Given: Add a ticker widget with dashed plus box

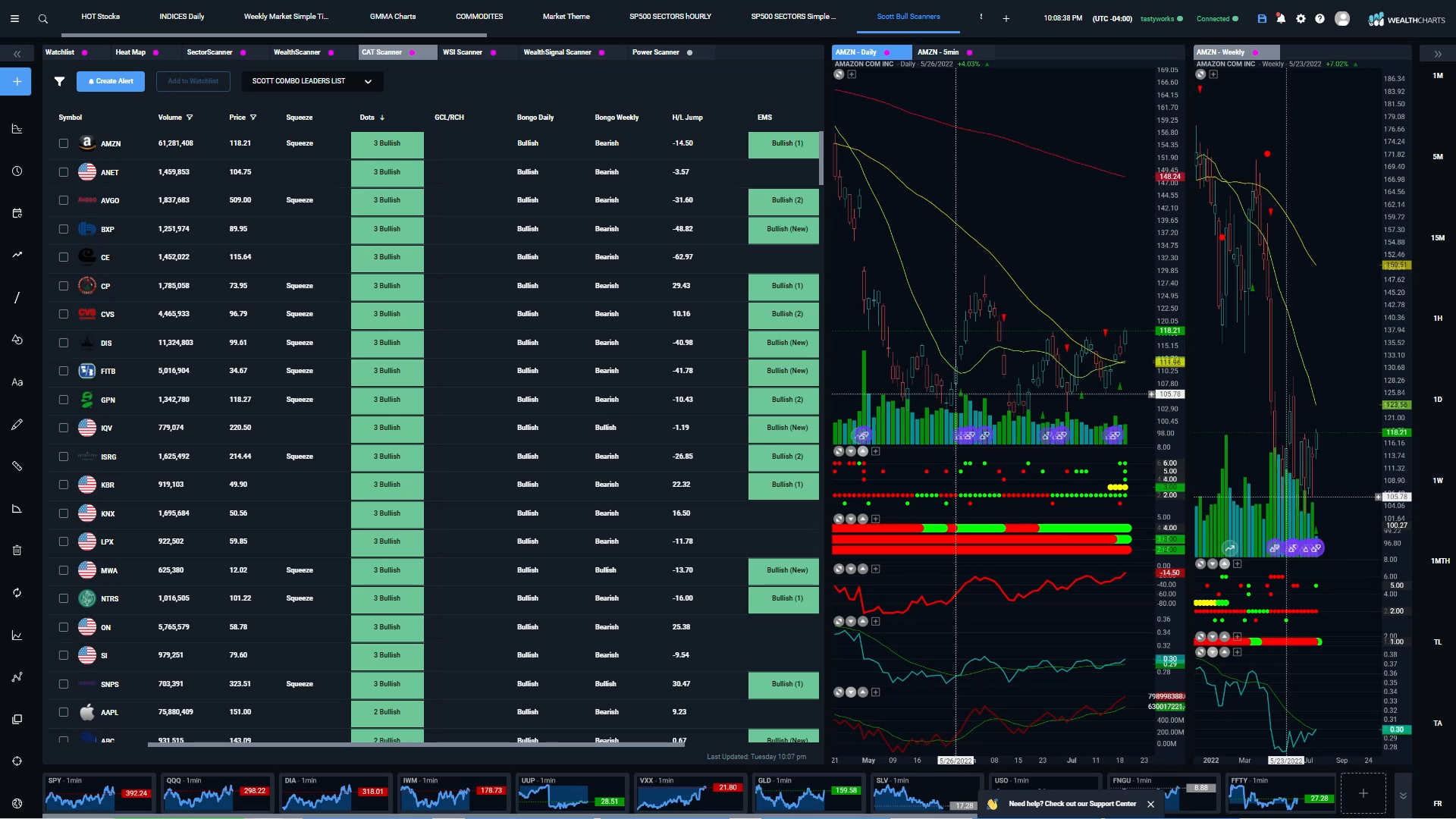Looking at the screenshot, I should coord(1363,793).
